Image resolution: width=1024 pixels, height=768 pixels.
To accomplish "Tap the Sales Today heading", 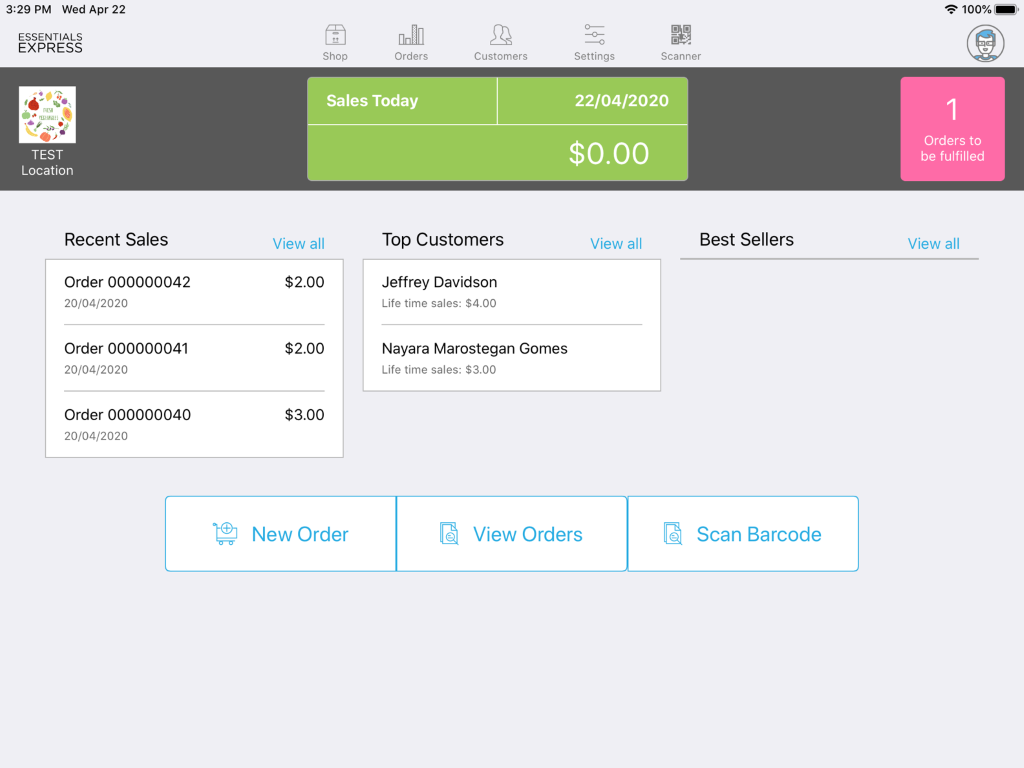I will coord(372,101).
